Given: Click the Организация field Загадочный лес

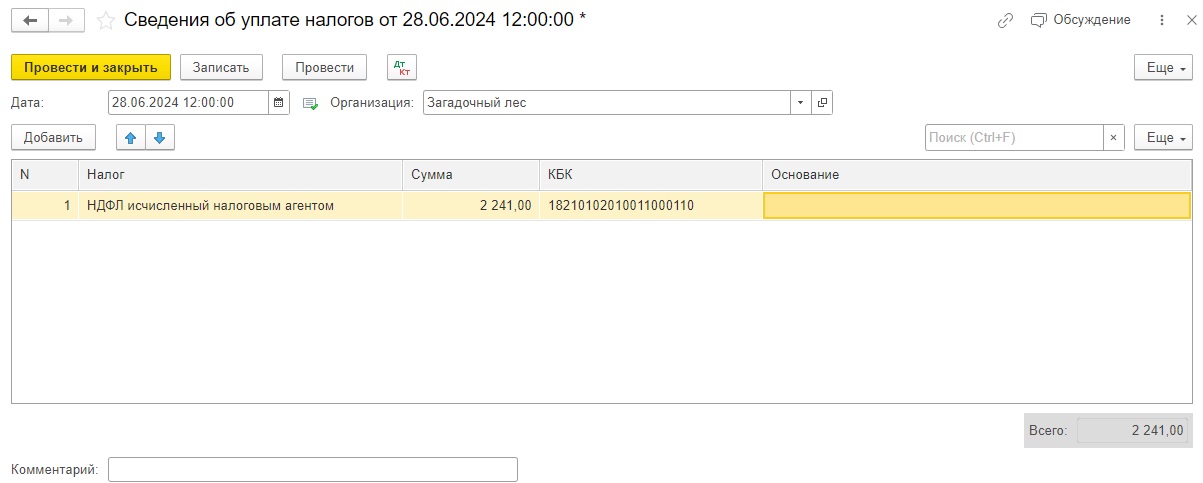Looking at the screenshot, I should tap(607, 102).
